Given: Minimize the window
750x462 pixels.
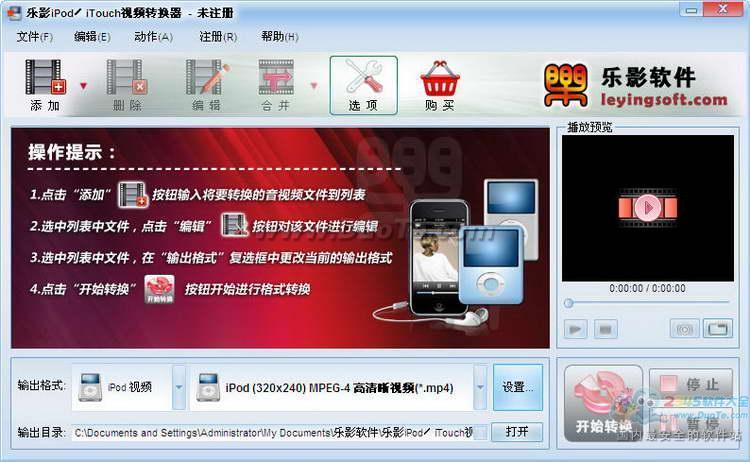Looking at the screenshot, I should pos(691,10).
